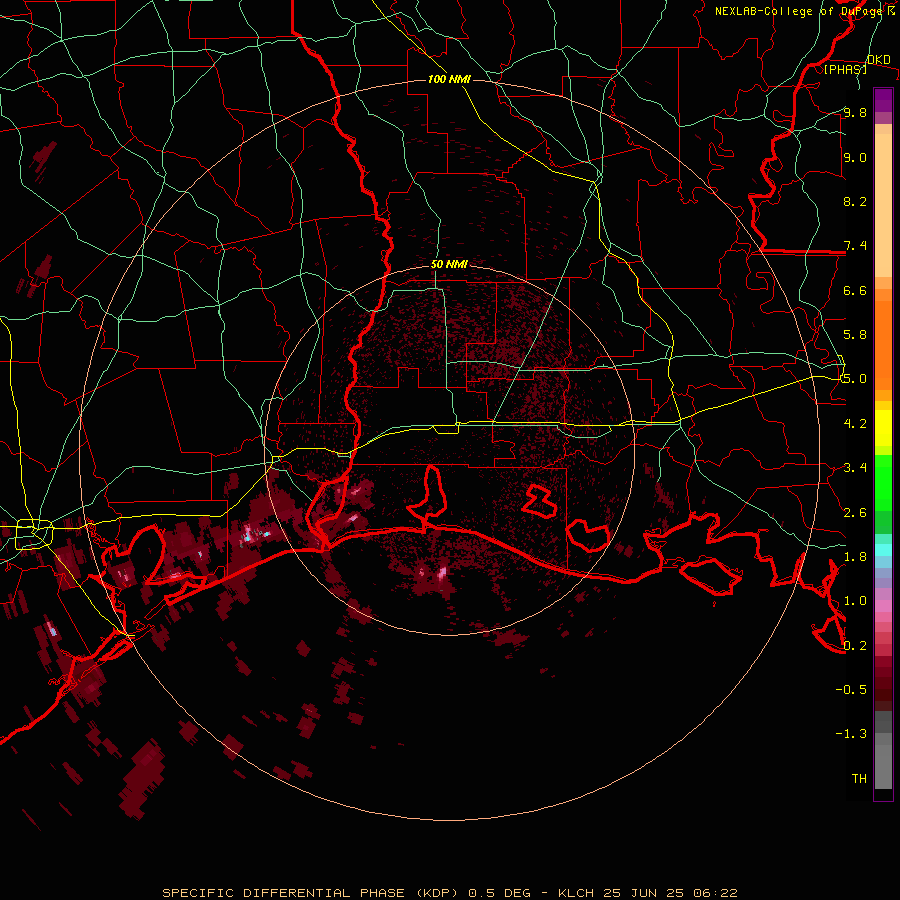Screen dimensions: 900x900
Task: Select the 7.4 scale value
Action: (x=855, y=246)
